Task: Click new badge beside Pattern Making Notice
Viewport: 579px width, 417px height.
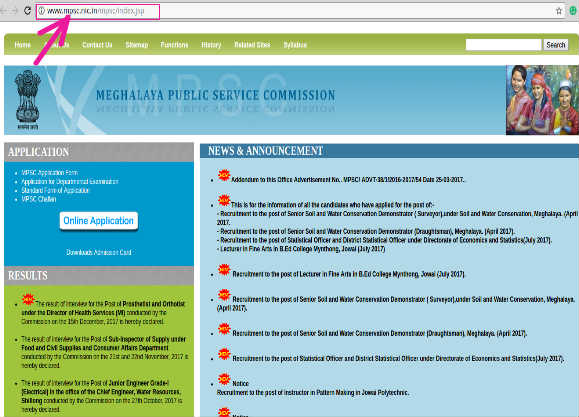Action: (x=224, y=379)
